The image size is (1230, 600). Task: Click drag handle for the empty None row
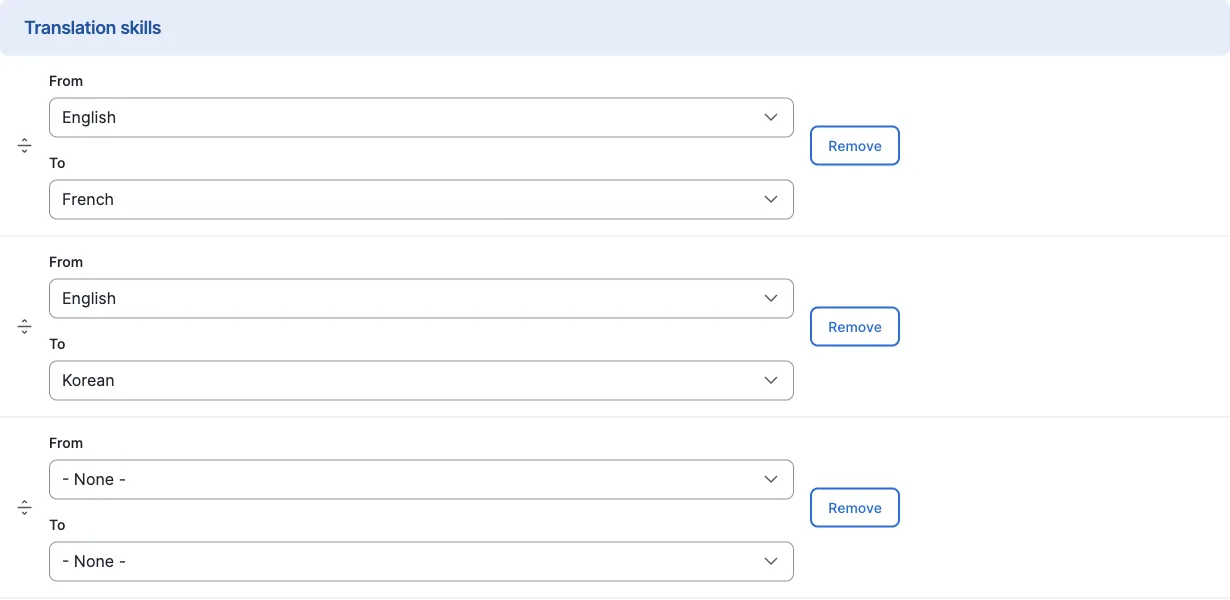[25, 508]
